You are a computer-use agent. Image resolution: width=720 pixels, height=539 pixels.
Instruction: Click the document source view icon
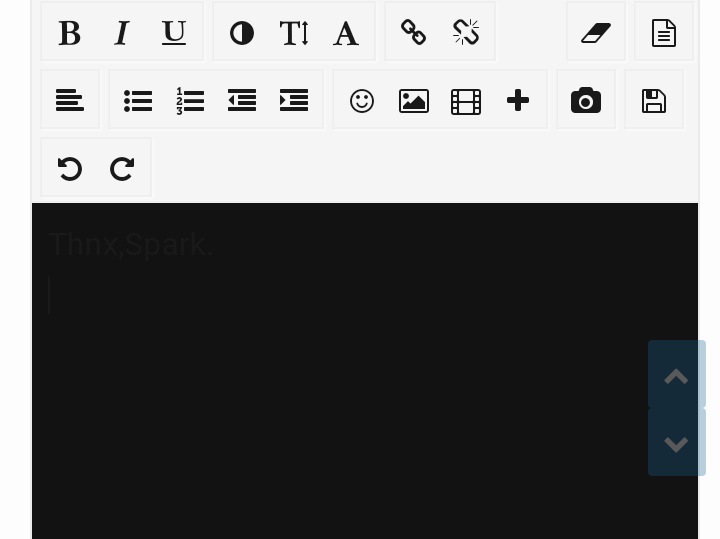point(664,33)
